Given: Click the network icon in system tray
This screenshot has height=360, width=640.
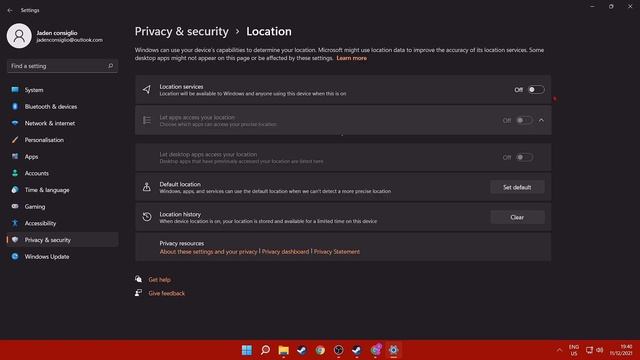Looking at the screenshot, I should pos(589,350).
